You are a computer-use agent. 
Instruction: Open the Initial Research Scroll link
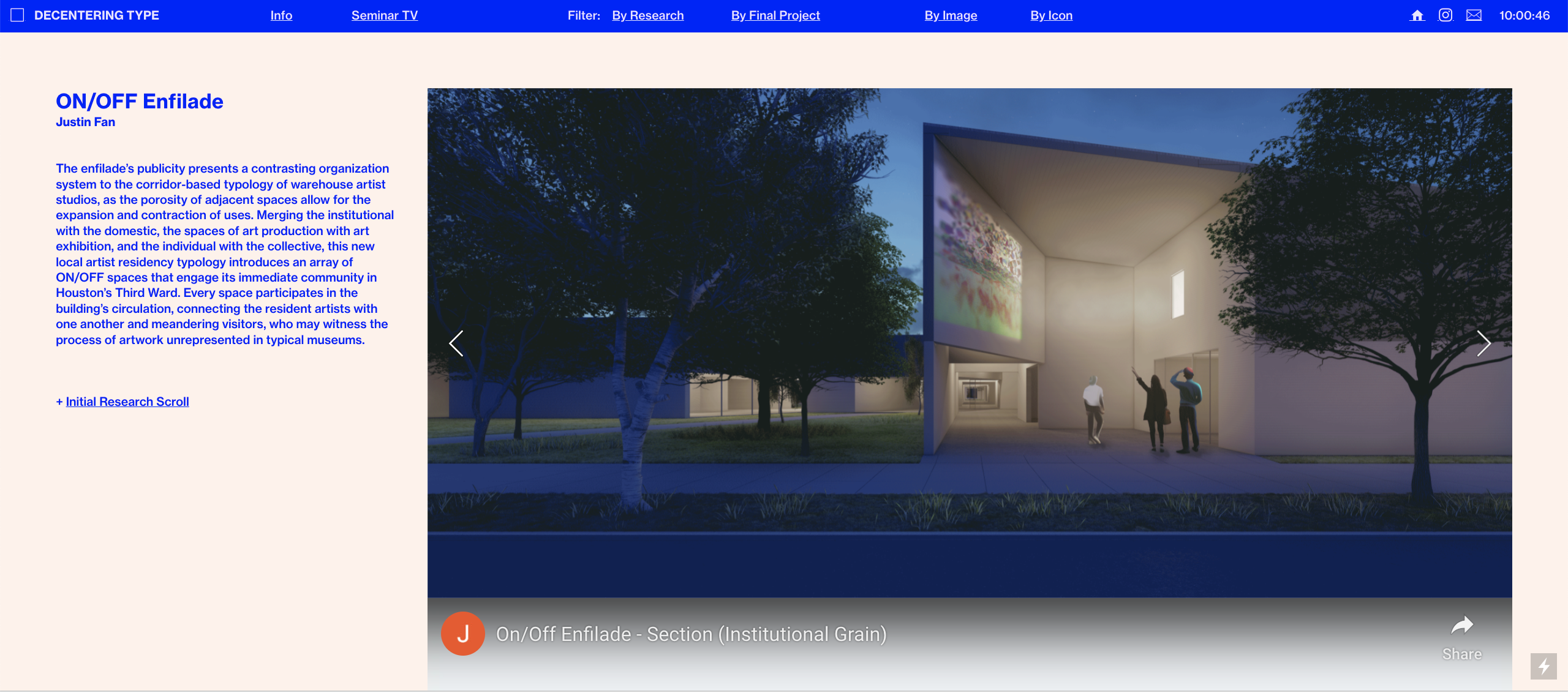pyautogui.click(x=127, y=402)
